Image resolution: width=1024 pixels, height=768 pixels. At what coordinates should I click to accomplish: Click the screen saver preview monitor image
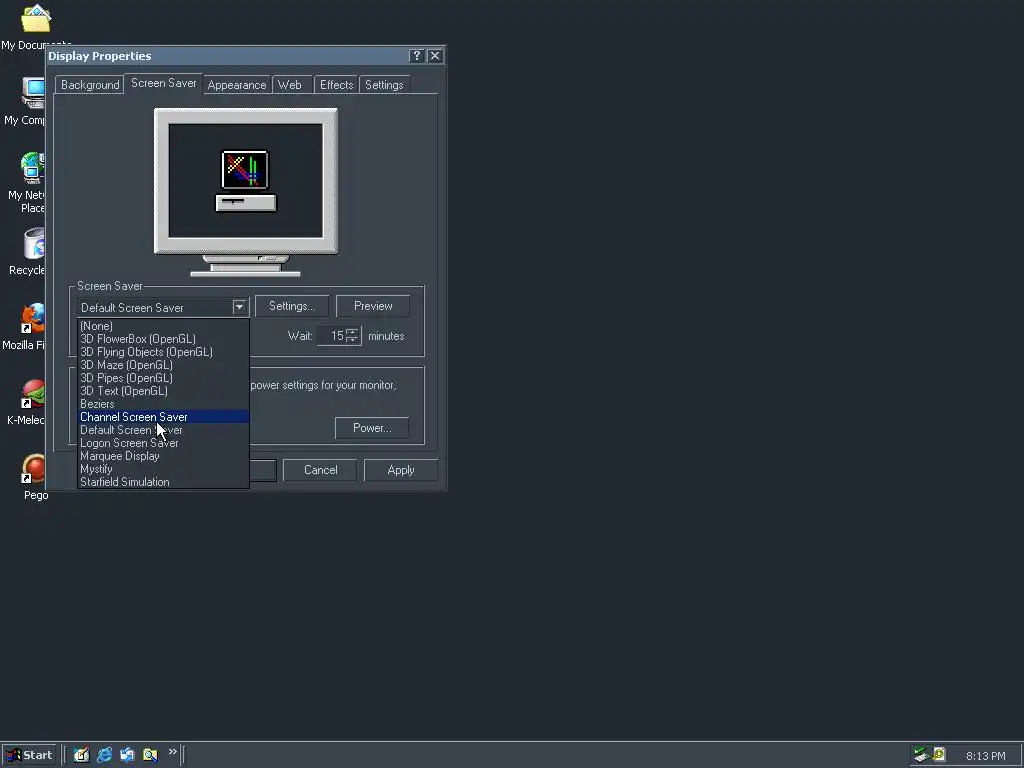pyautogui.click(x=246, y=192)
